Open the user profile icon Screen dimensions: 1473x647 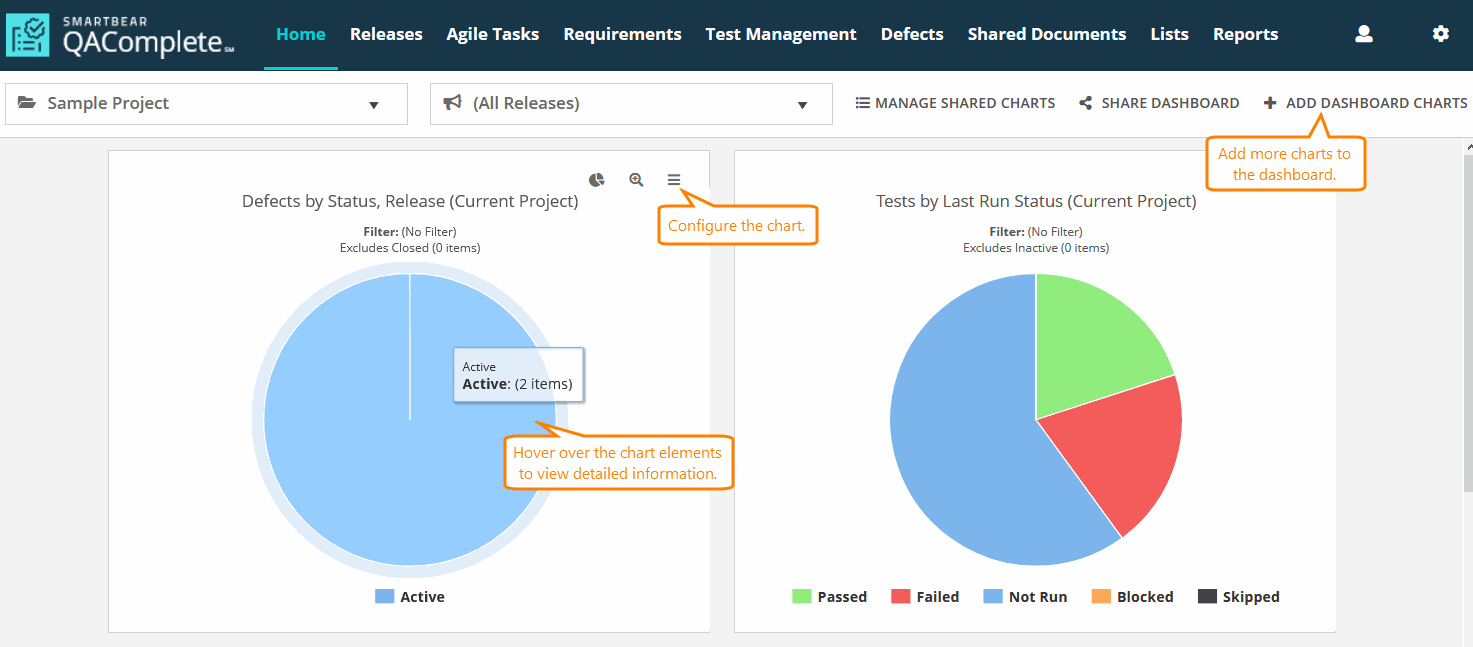pyautogui.click(x=1363, y=33)
